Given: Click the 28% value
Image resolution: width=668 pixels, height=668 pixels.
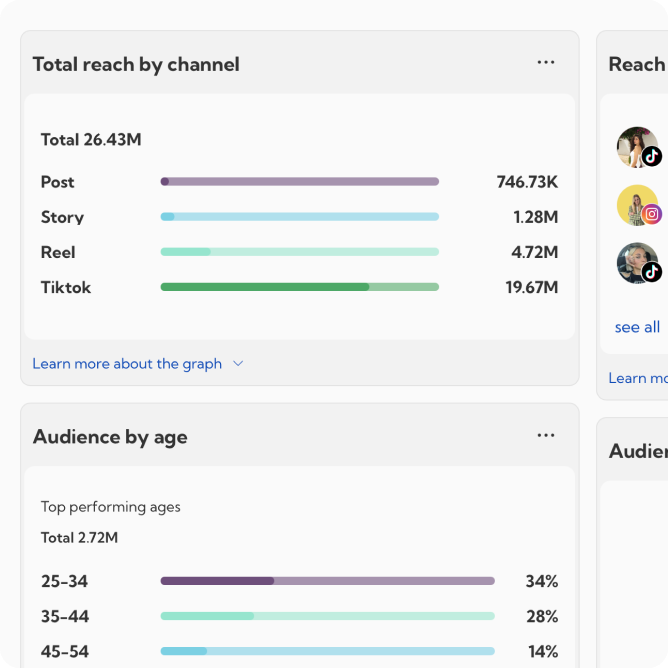Looking at the screenshot, I should [542, 616].
